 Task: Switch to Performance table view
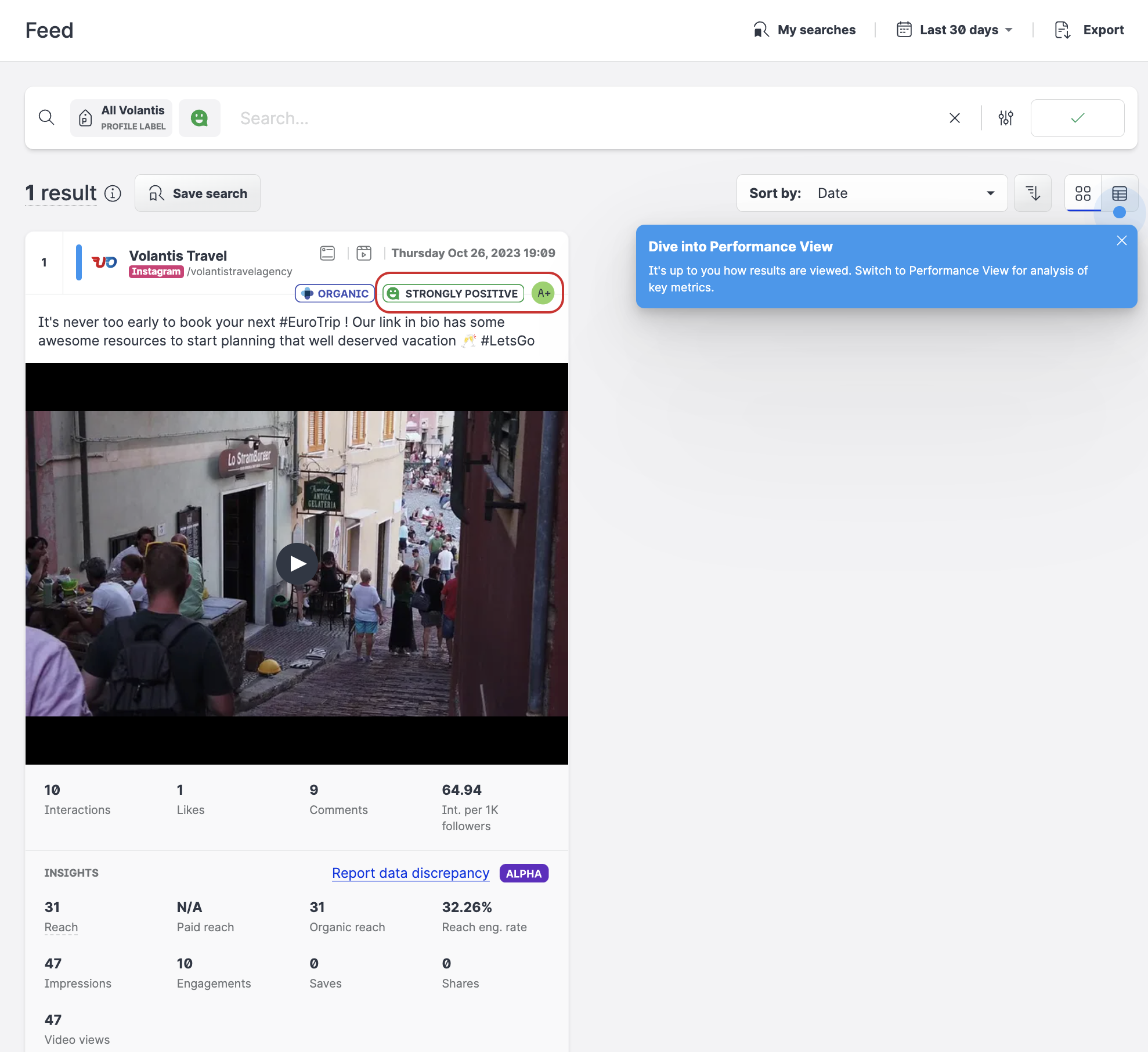[1120, 193]
